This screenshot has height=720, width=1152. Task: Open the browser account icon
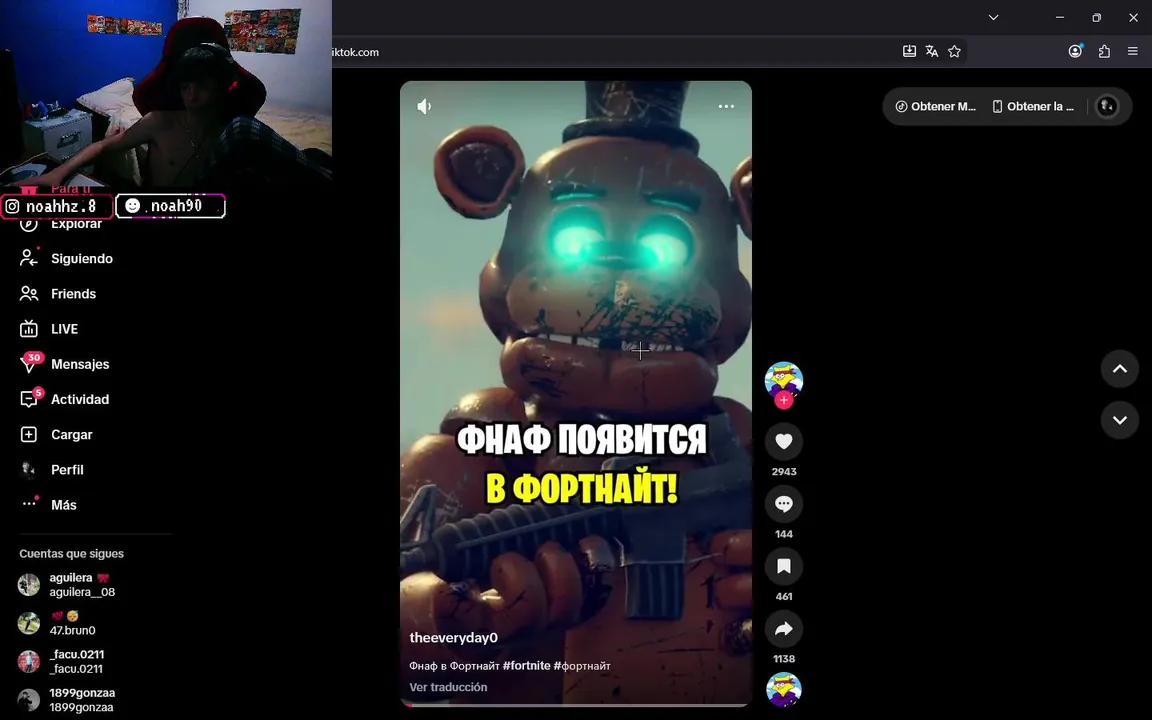pos(1076,51)
